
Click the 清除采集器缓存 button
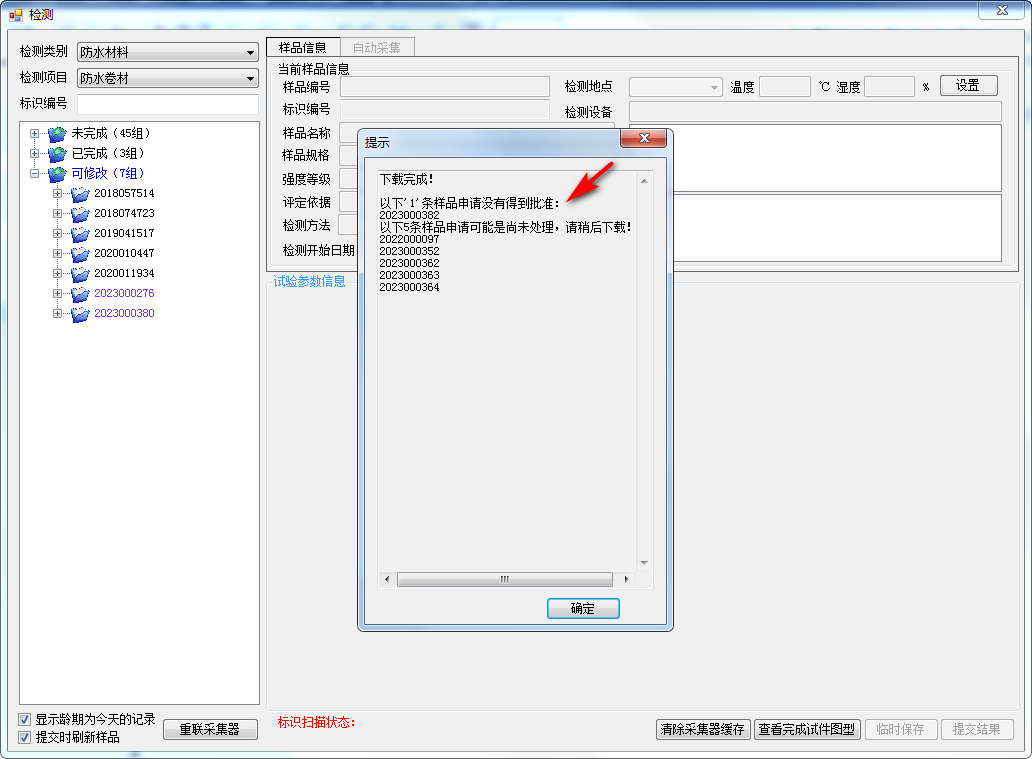pos(702,729)
